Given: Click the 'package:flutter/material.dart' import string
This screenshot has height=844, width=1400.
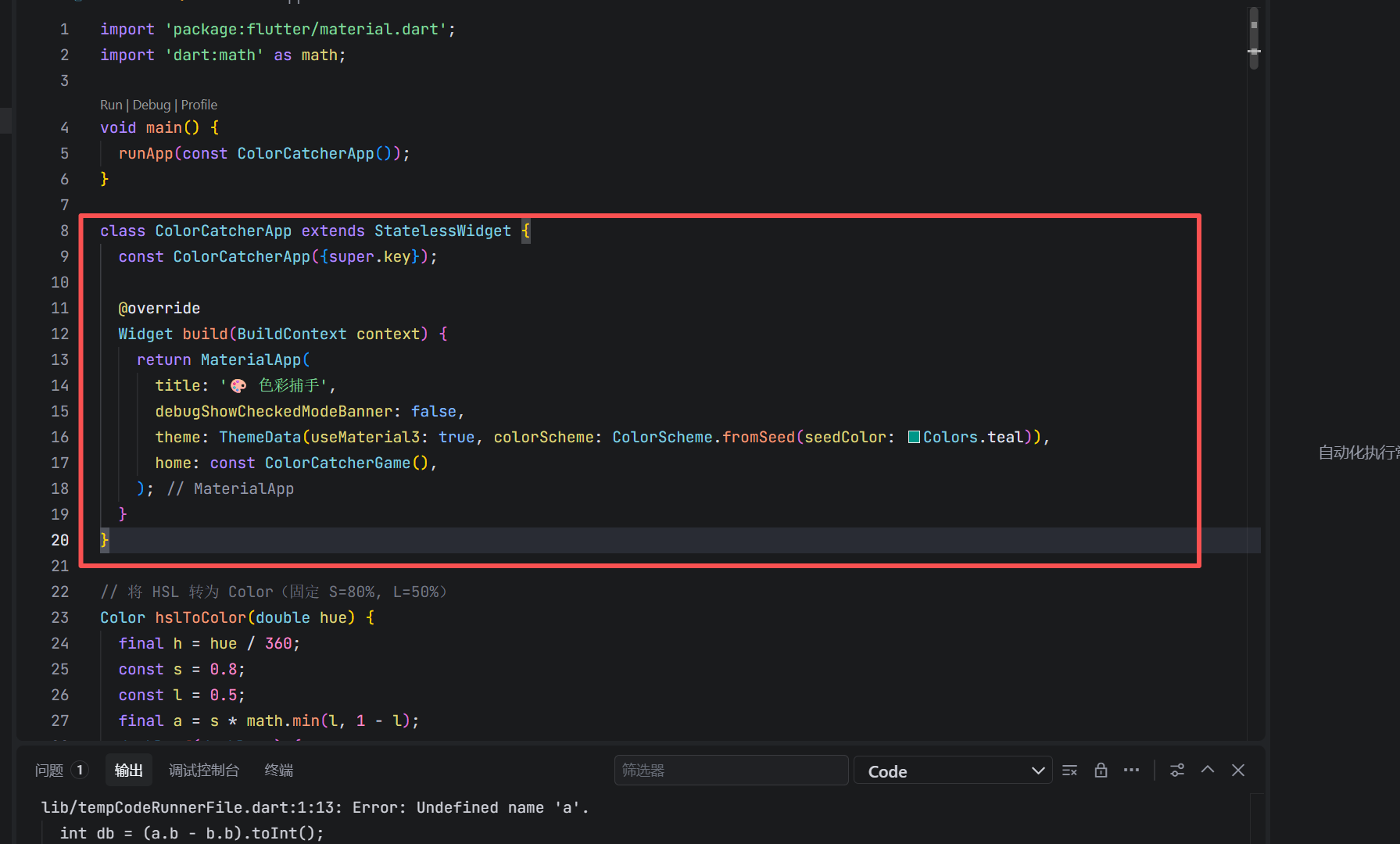Looking at the screenshot, I should [306, 29].
